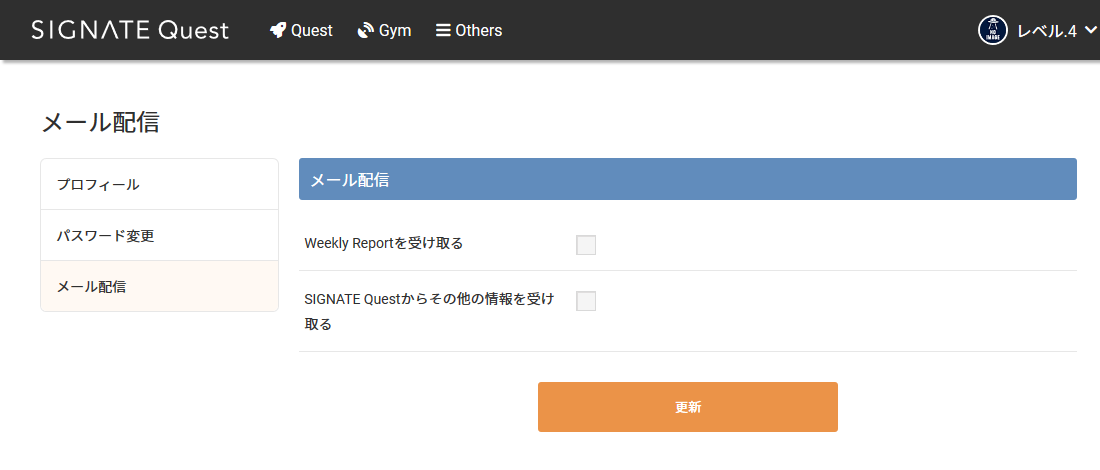Switch to パスワード変更 in the sidebar

(105, 236)
